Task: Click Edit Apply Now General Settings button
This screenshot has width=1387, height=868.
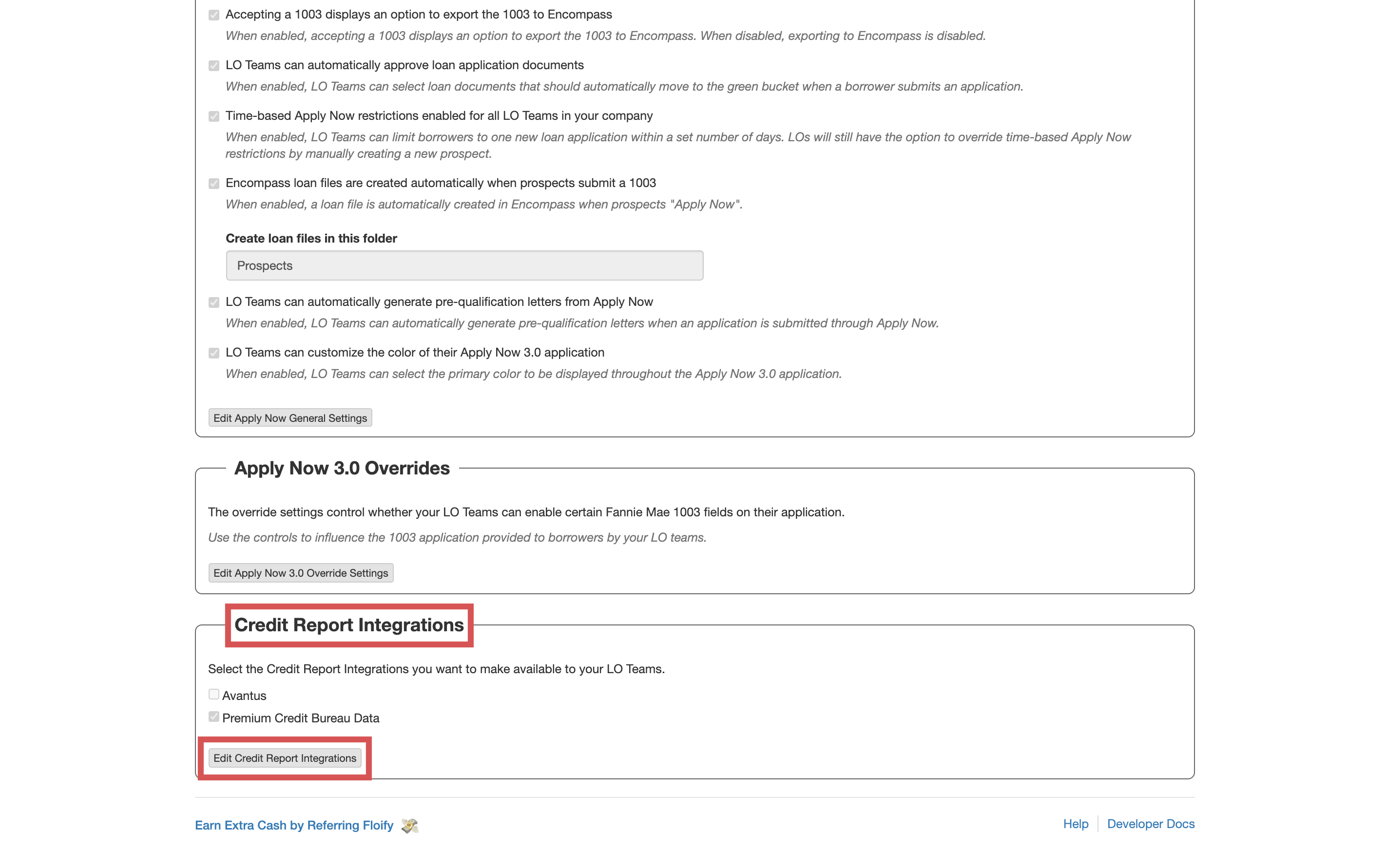Action: (x=290, y=418)
